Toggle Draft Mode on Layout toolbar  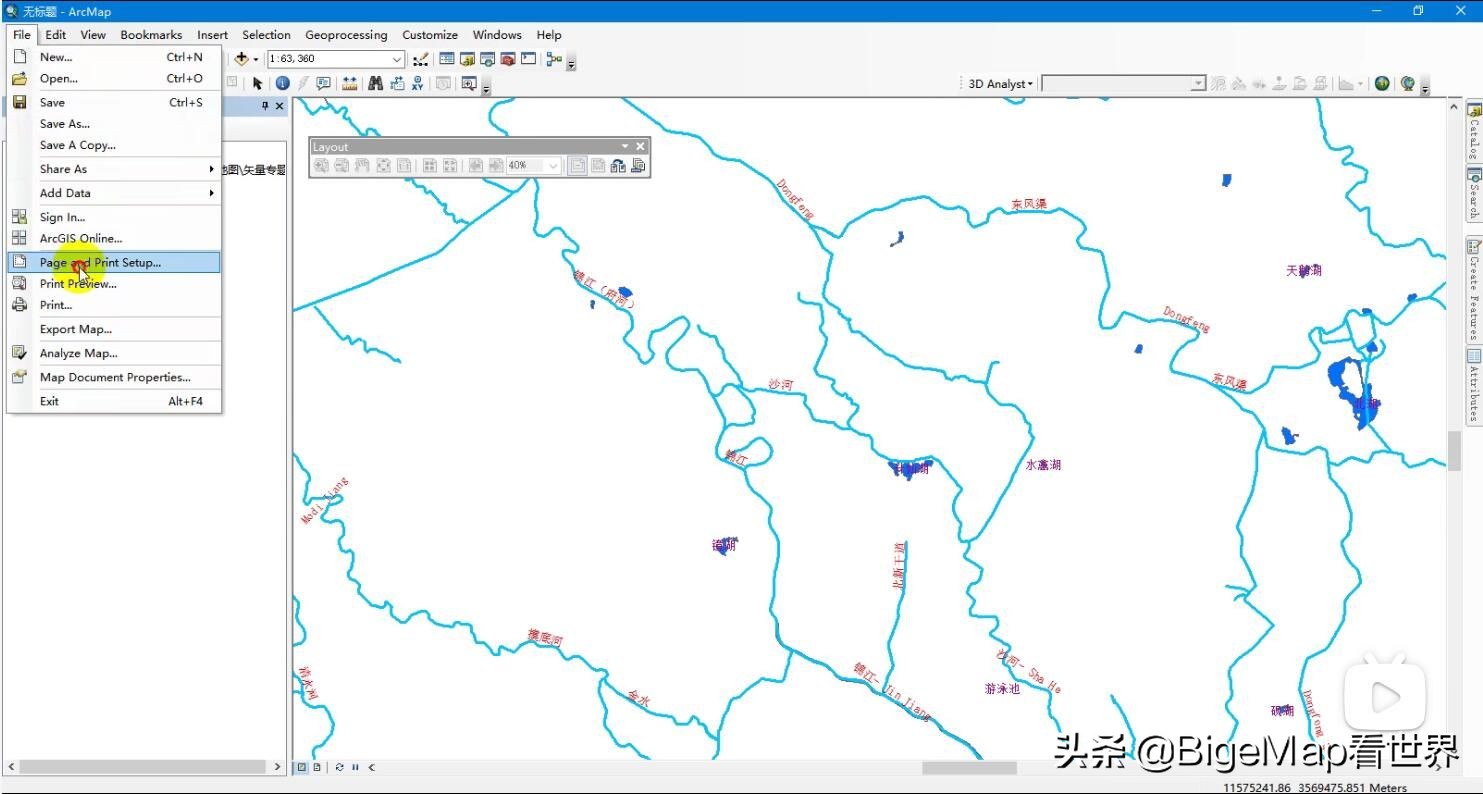pos(577,165)
